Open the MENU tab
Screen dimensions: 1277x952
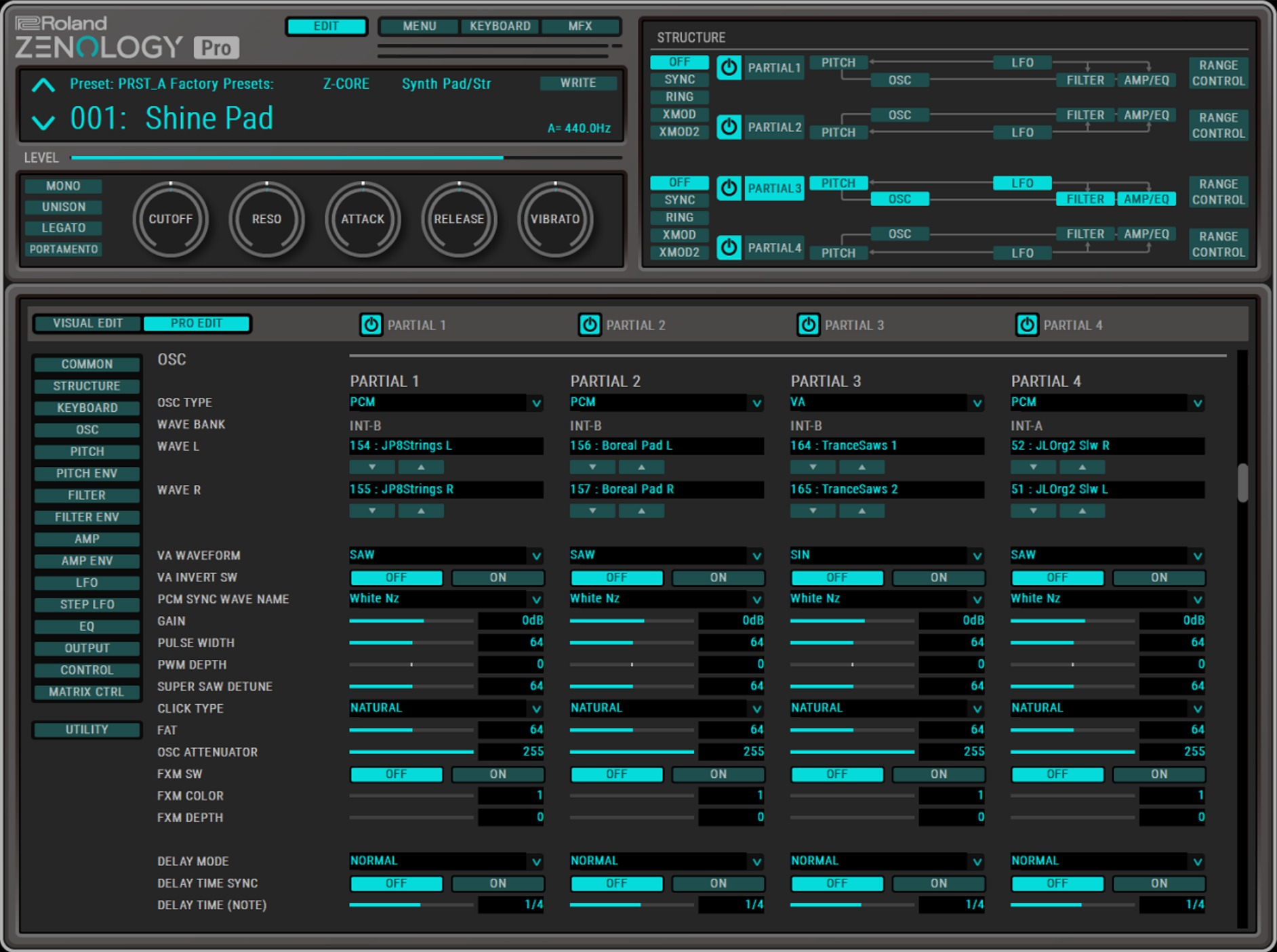click(419, 26)
